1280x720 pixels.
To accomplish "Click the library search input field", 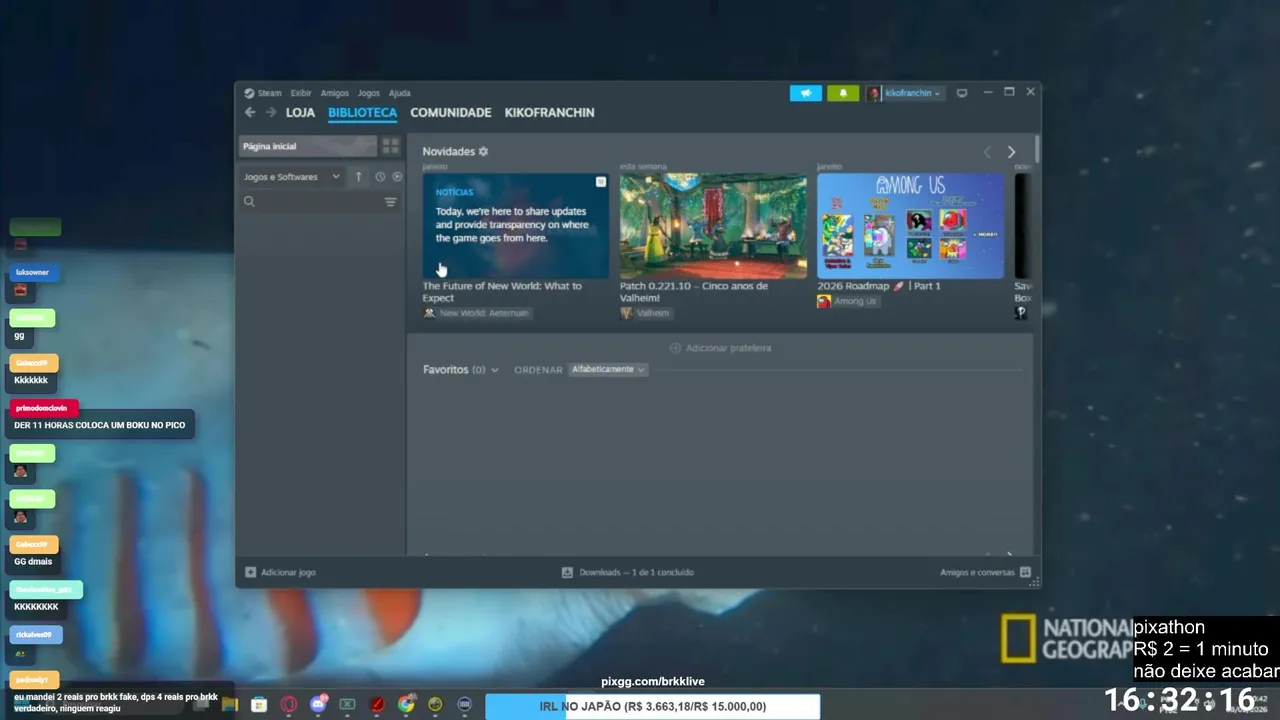I will tap(319, 202).
